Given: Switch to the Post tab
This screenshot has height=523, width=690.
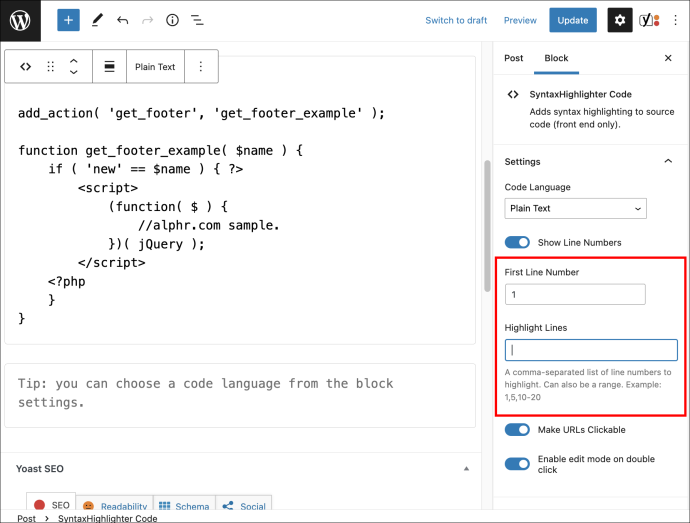Looking at the screenshot, I should tap(514, 58).
